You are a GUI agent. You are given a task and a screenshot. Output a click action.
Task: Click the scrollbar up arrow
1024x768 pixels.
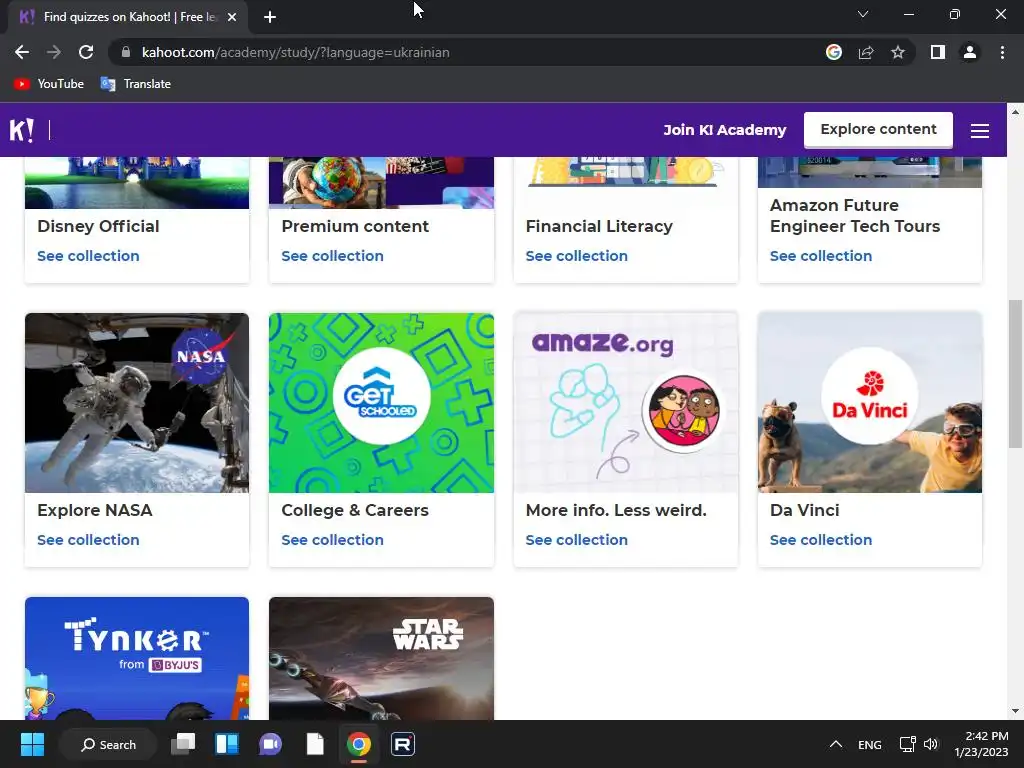click(1015, 112)
